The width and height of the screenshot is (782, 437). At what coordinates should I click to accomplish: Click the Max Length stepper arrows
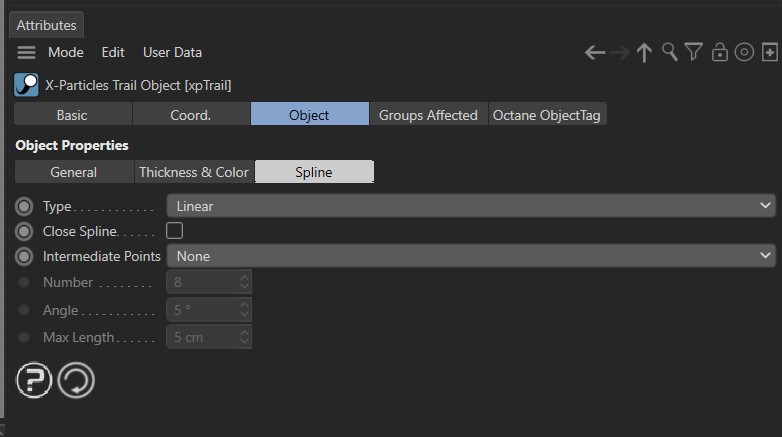pos(244,337)
